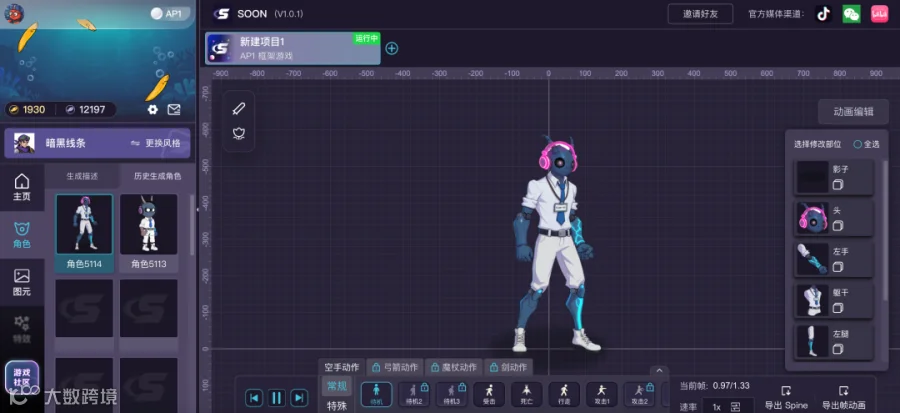Open 动画编辑 animation editor

(853, 112)
